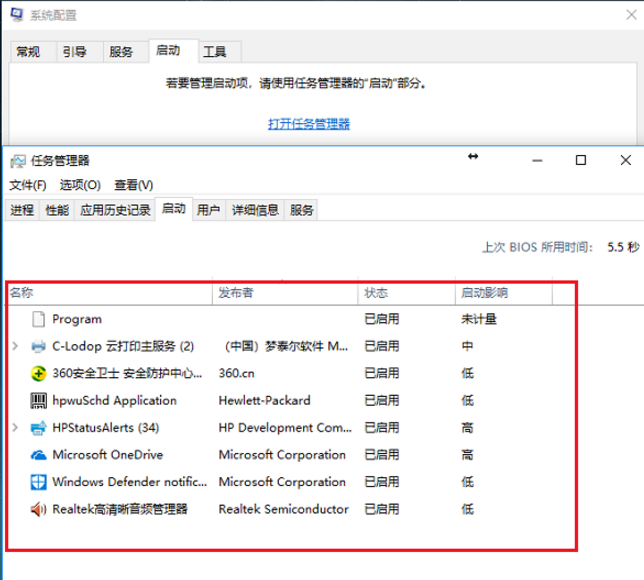This screenshot has height=580, width=644.
Task: Open the 查看(V) menu
Action: click(133, 185)
